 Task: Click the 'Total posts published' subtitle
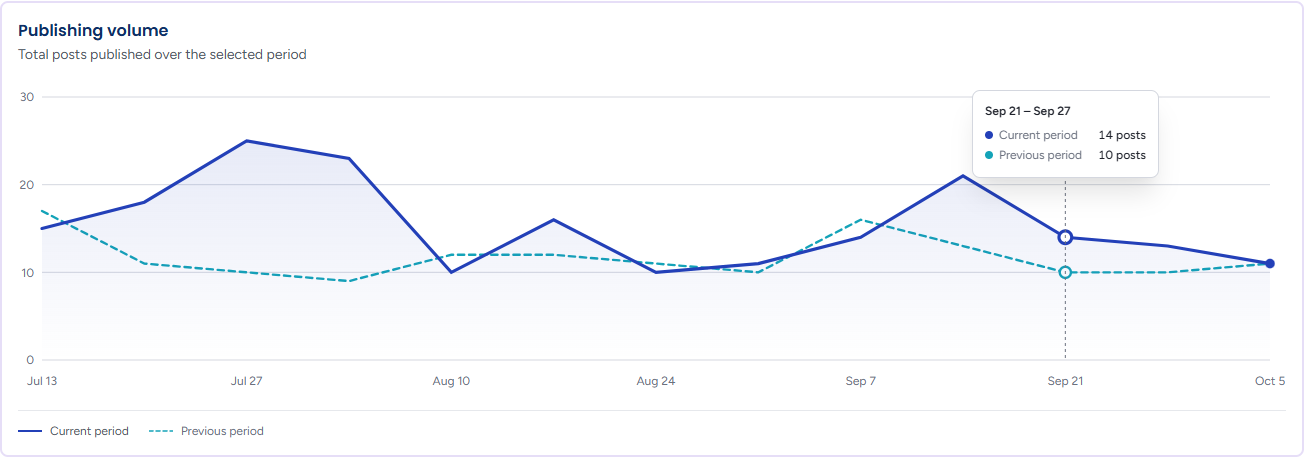(x=162, y=54)
